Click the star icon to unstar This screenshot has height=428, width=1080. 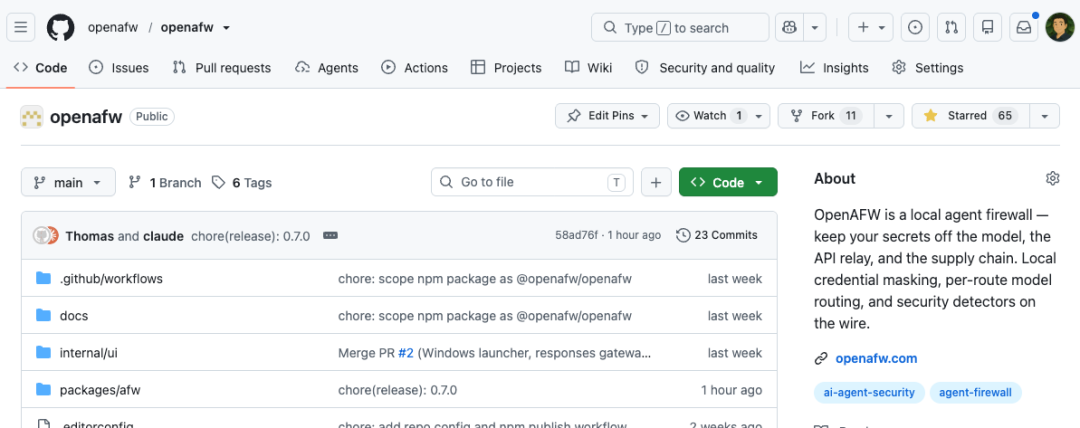(931, 116)
